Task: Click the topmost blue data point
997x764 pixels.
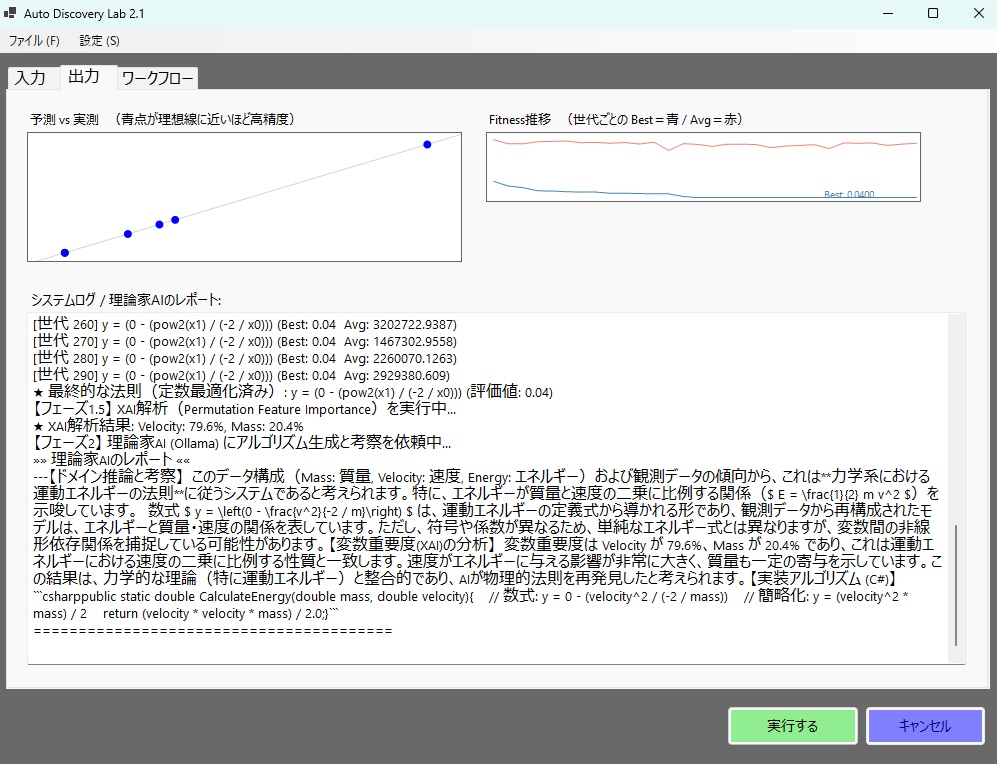Action: tap(427, 144)
